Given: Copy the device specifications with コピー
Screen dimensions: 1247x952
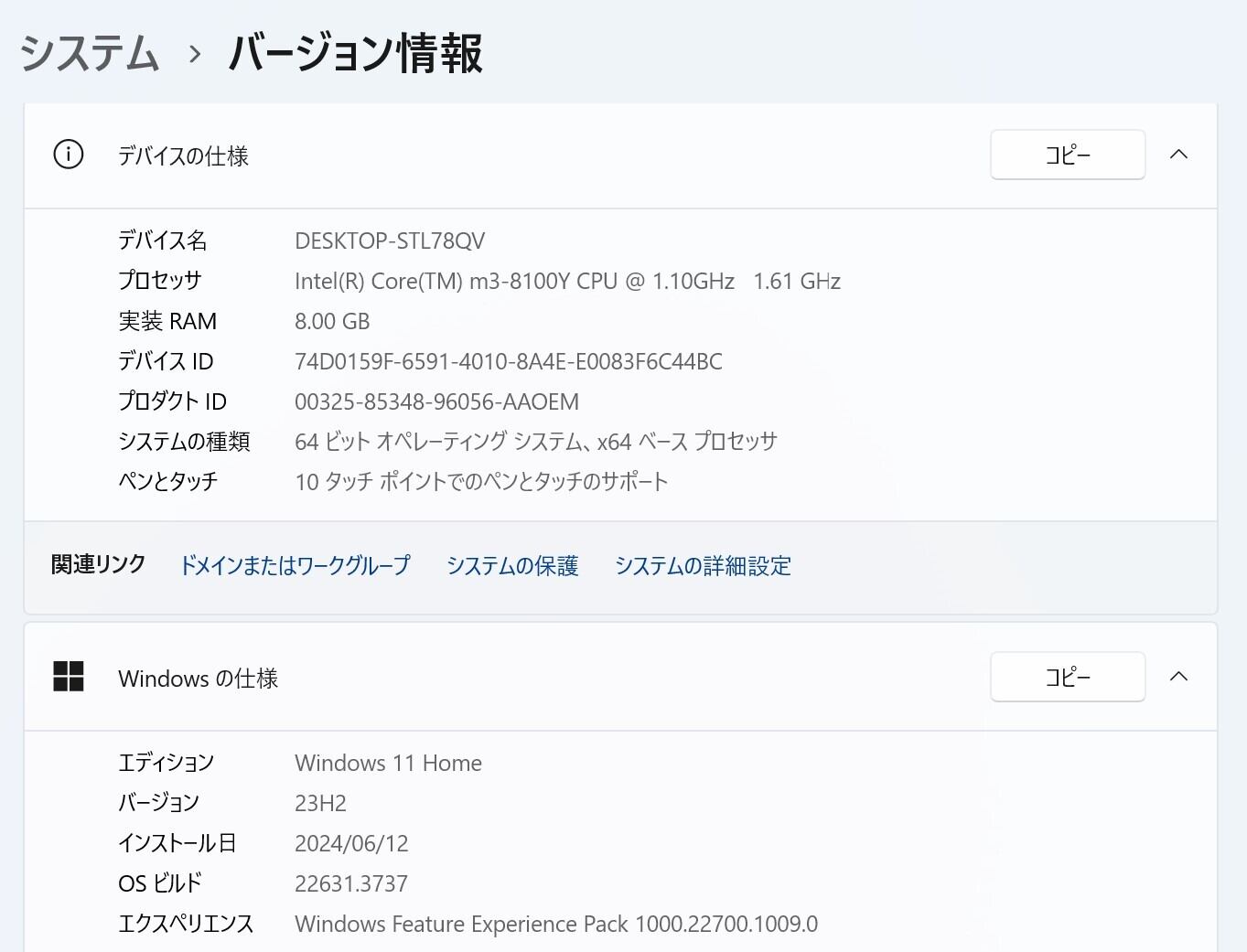Looking at the screenshot, I should click(x=1067, y=155).
